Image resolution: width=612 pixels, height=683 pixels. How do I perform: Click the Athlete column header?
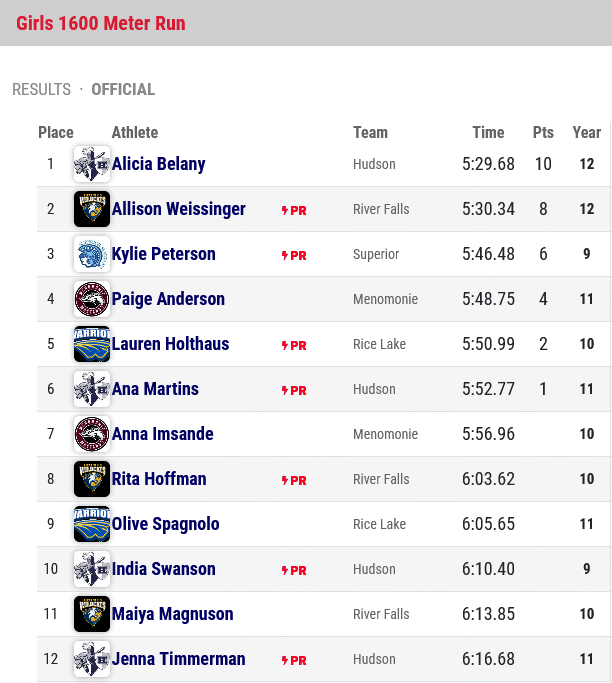coord(135,132)
